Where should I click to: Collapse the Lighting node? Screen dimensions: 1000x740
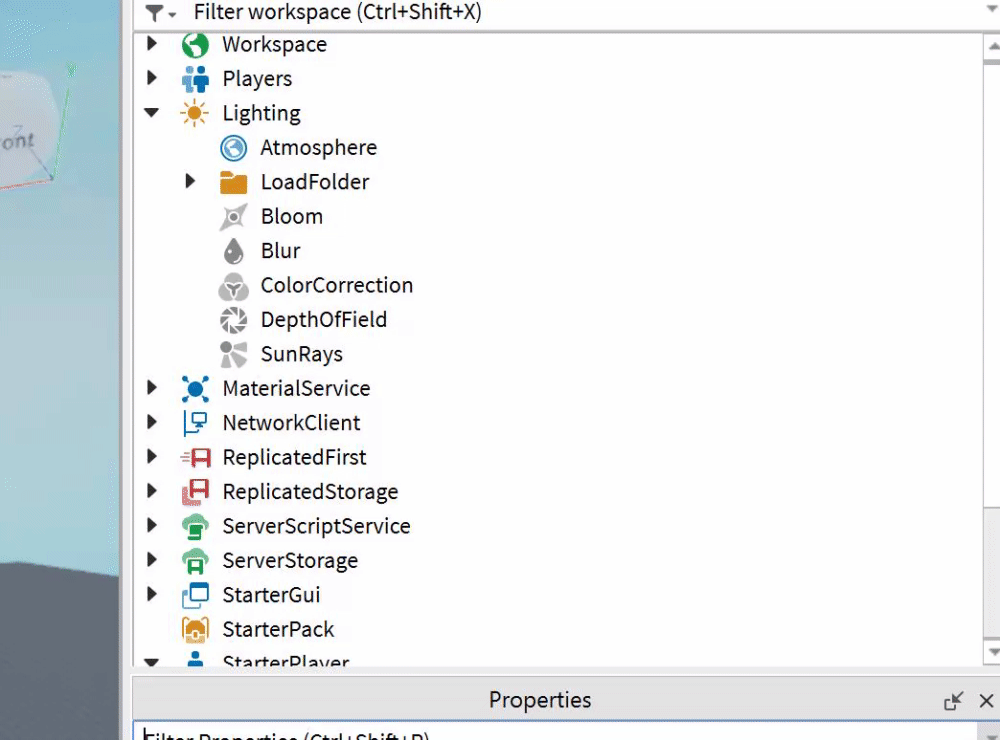click(x=151, y=112)
